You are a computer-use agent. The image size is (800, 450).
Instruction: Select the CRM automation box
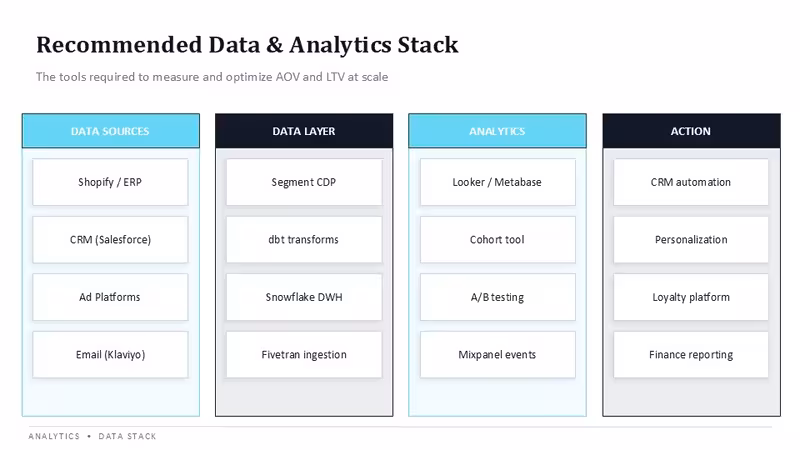(x=691, y=182)
